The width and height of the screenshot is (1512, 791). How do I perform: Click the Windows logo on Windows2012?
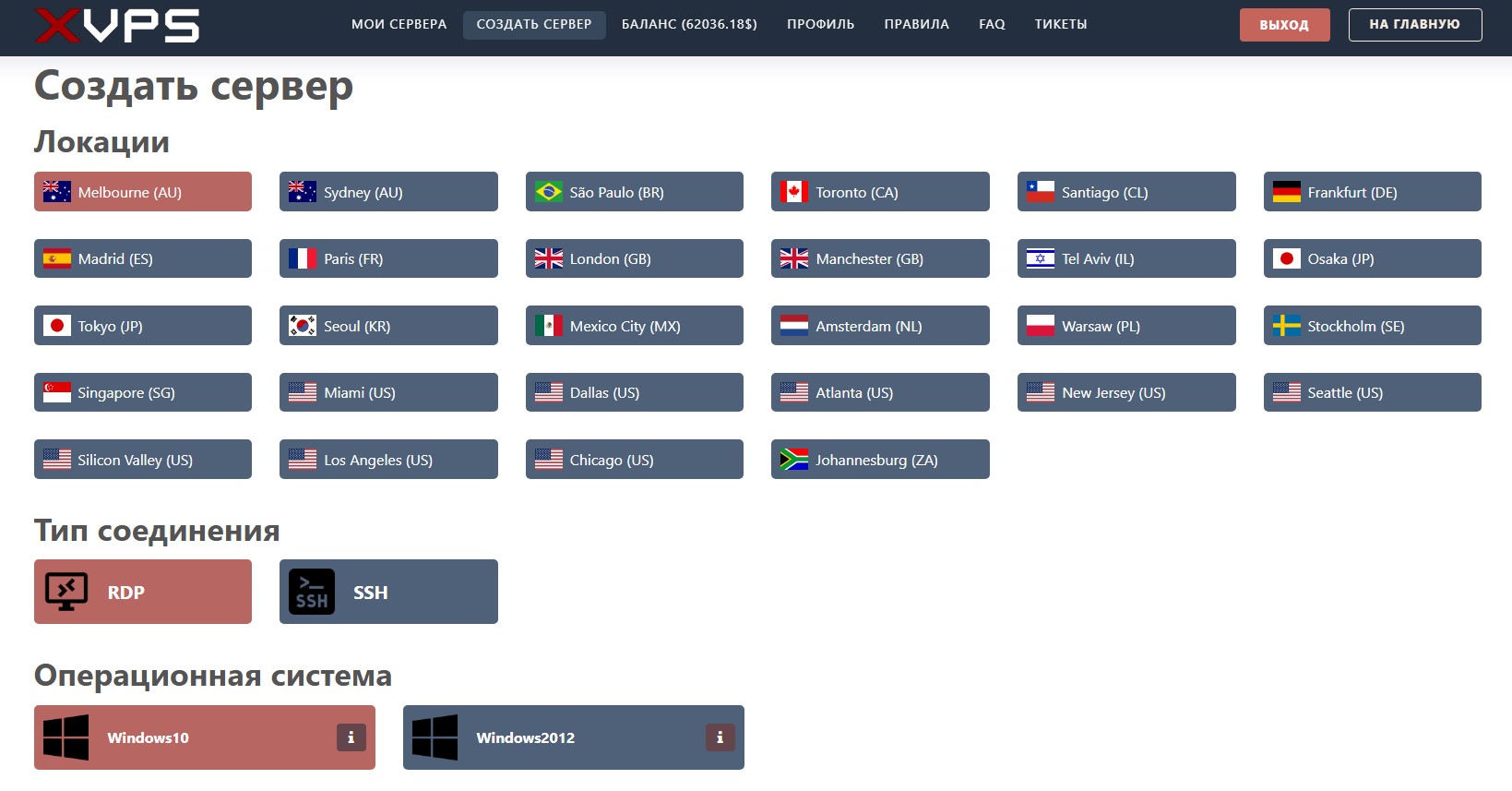(435, 737)
